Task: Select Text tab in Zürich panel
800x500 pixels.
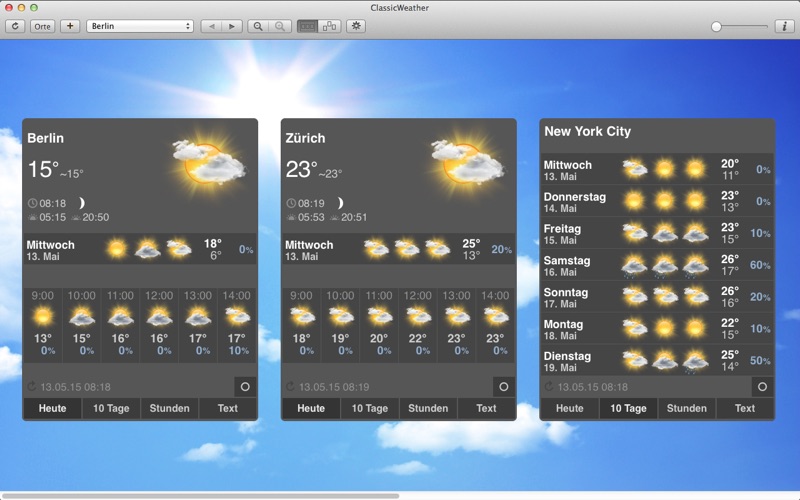Action: pyautogui.click(x=486, y=408)
